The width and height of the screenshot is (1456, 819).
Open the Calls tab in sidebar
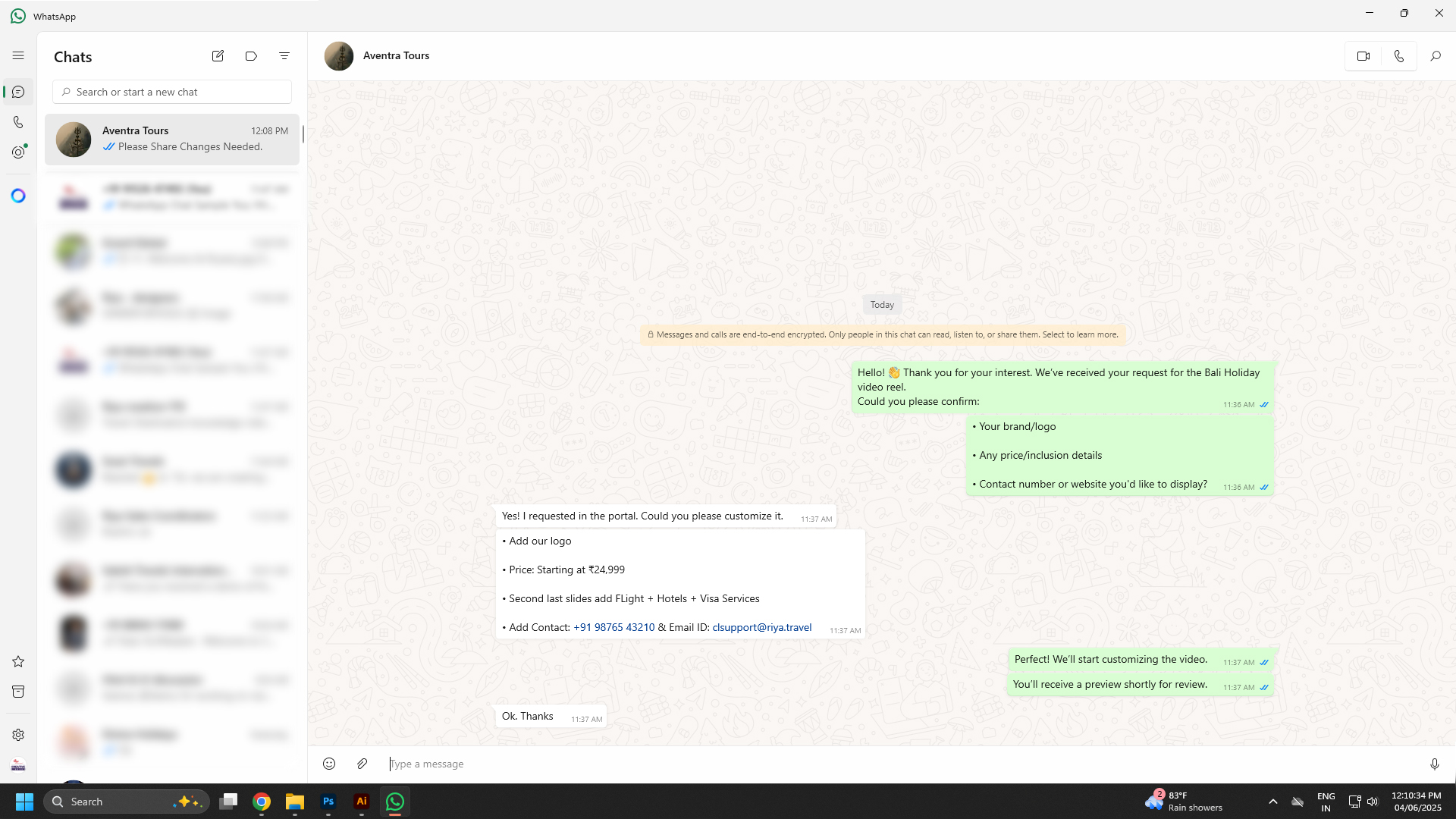pos(18,122)
